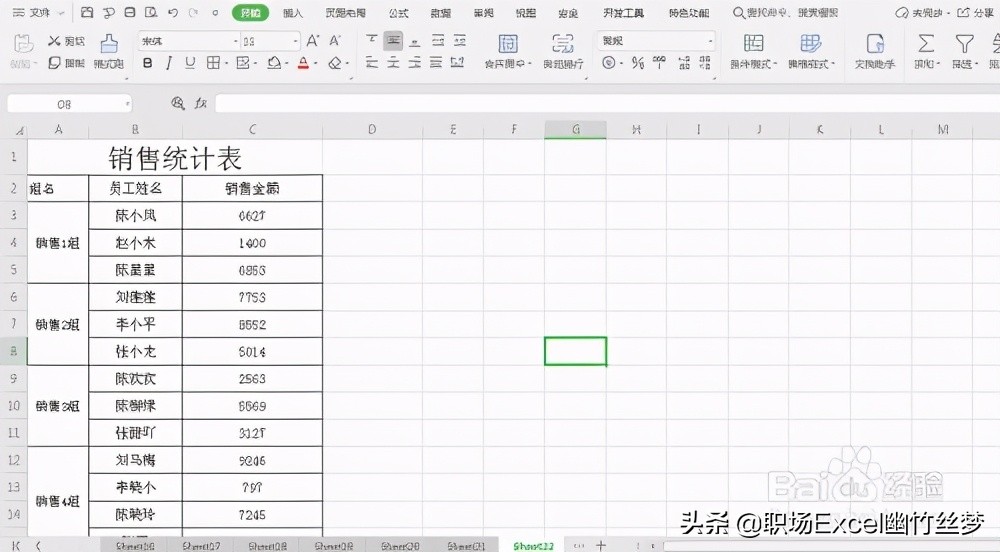Toggle align left
The height and width of the screenshot is (552, 1000).
tap(372, 62)
